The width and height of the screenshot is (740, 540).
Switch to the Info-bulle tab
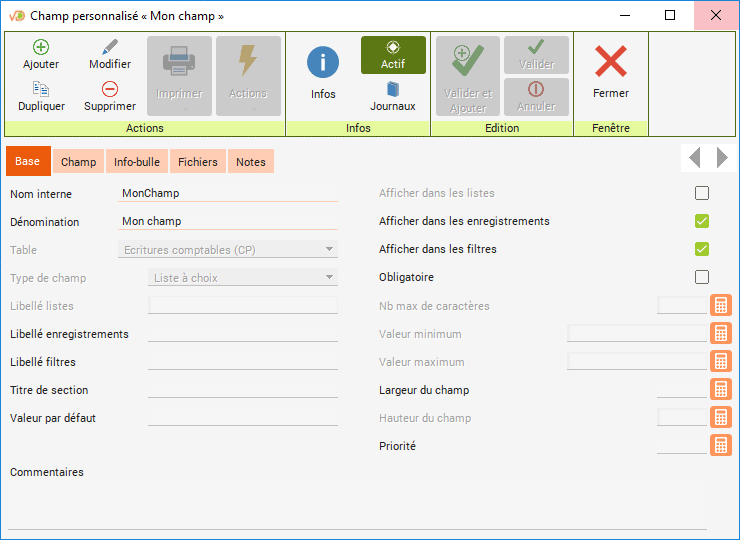(137, 162)
